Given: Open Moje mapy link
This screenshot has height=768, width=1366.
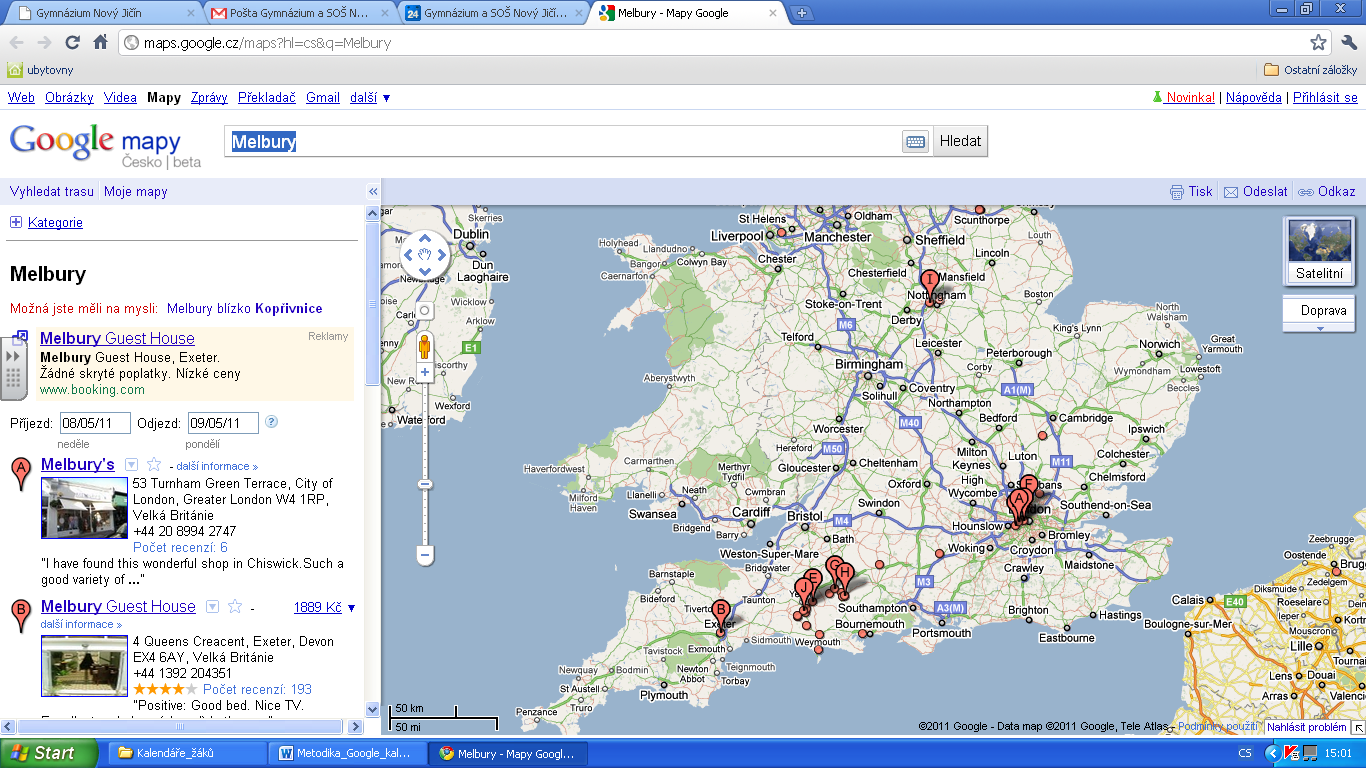Looking at the screenshot, I should [136, 192].
